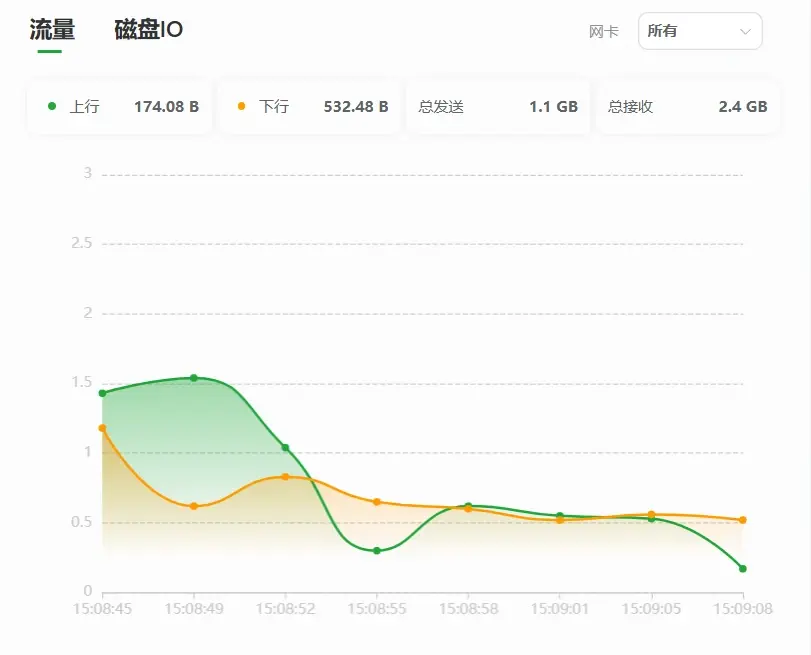Open the 网卡 所有 dropdown
Image resolution: width=811 pixels, height=655 pixels.
699,31
